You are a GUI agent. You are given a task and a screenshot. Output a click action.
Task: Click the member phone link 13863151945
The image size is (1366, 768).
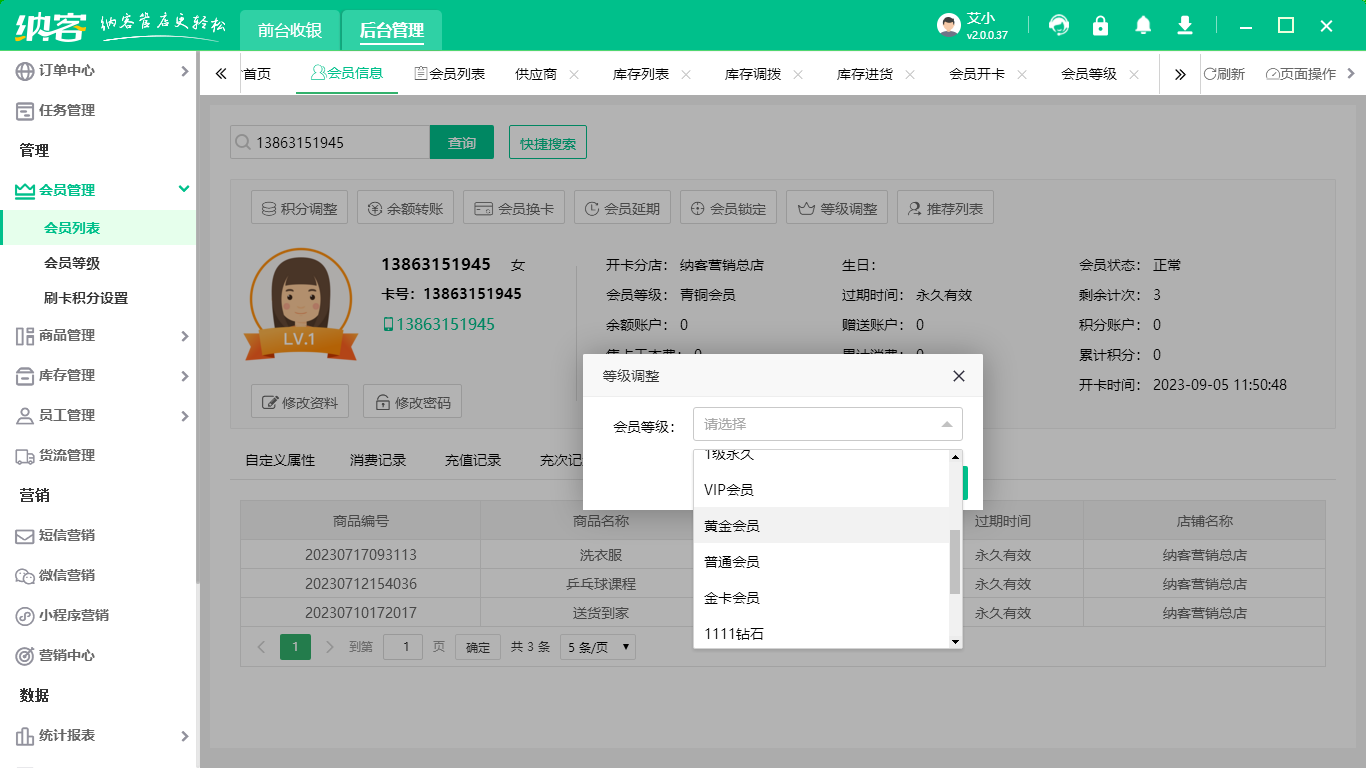click(439, 324)
